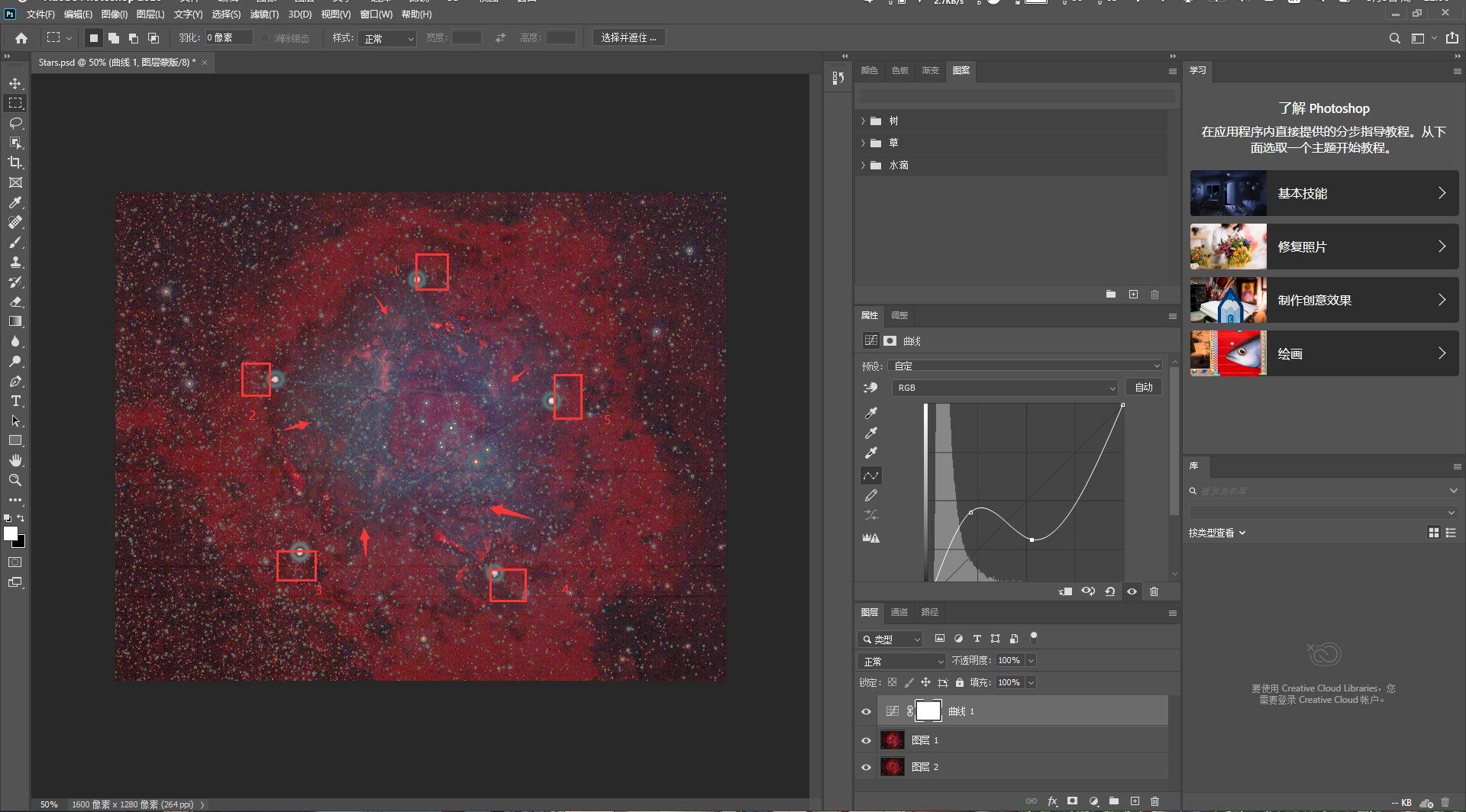Screen dimensions: 1466x812
Task: Click the 羽化 feather input field
Action: click(228, 37)
